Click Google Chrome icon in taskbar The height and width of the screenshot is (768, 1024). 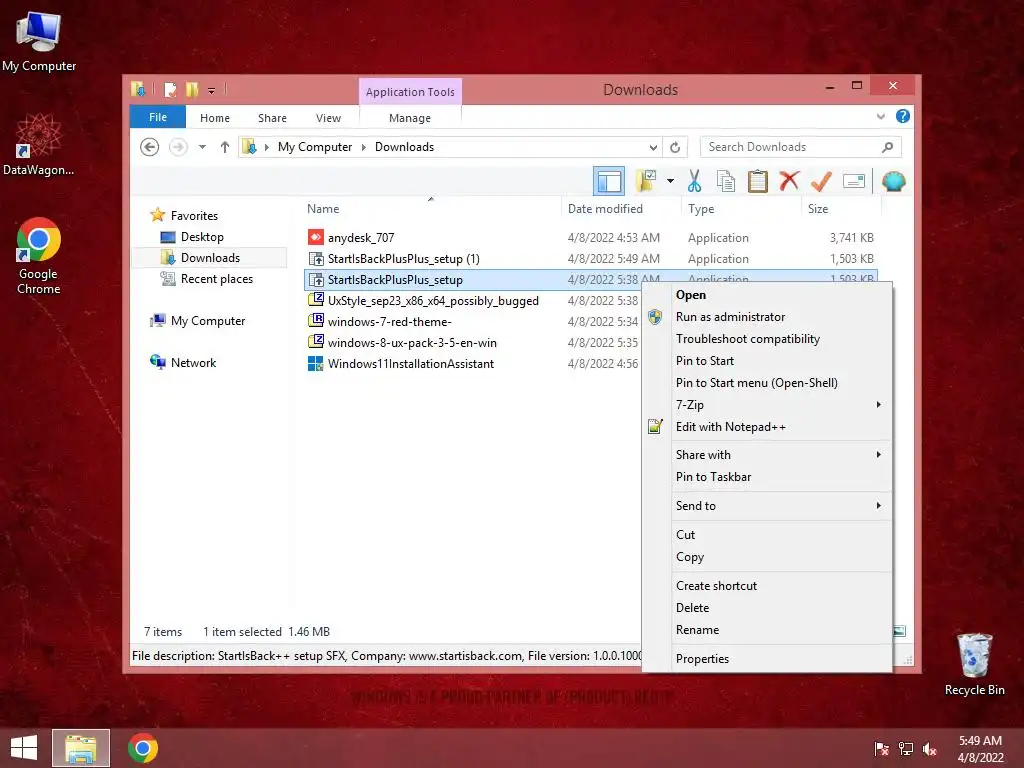(143, 748)
